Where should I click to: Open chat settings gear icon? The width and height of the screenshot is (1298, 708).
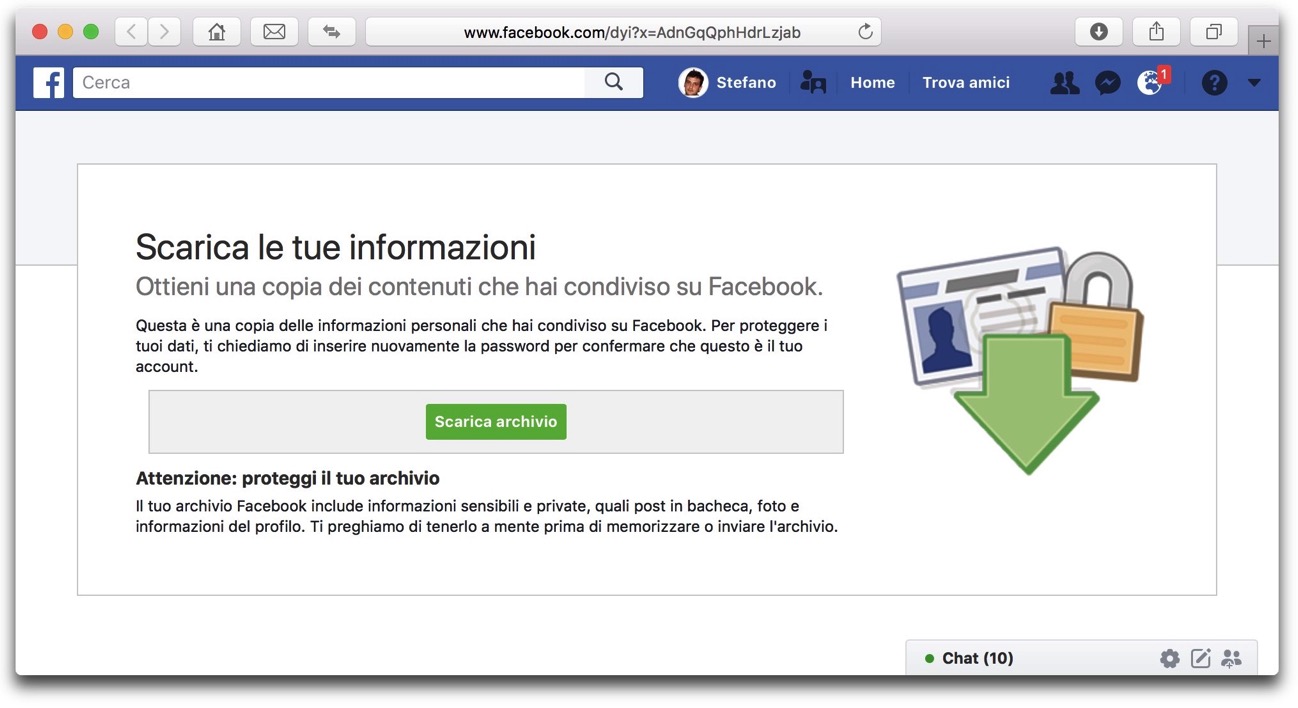point(1169,658)
